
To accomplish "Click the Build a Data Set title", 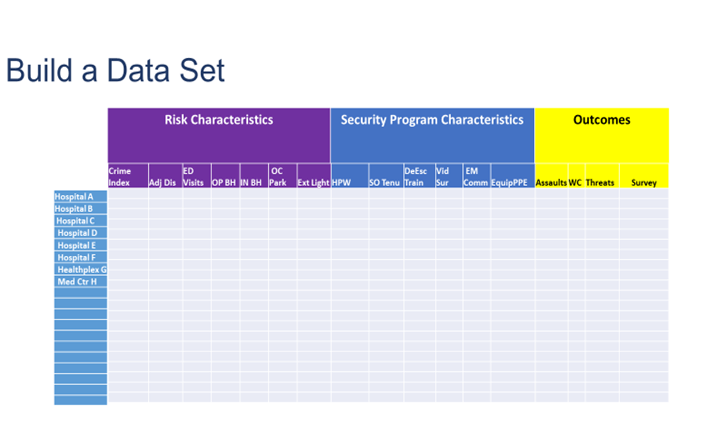I will [115, 70].
